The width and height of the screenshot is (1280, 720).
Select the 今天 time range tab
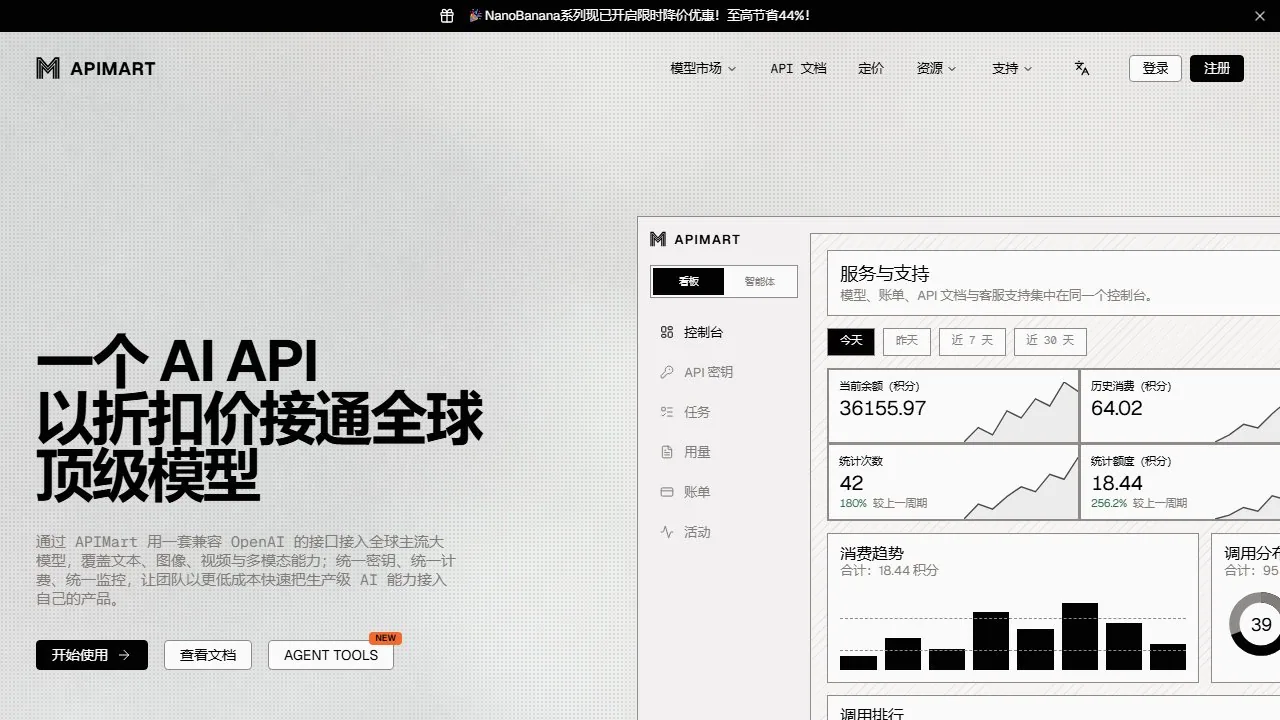pos(851,341)
